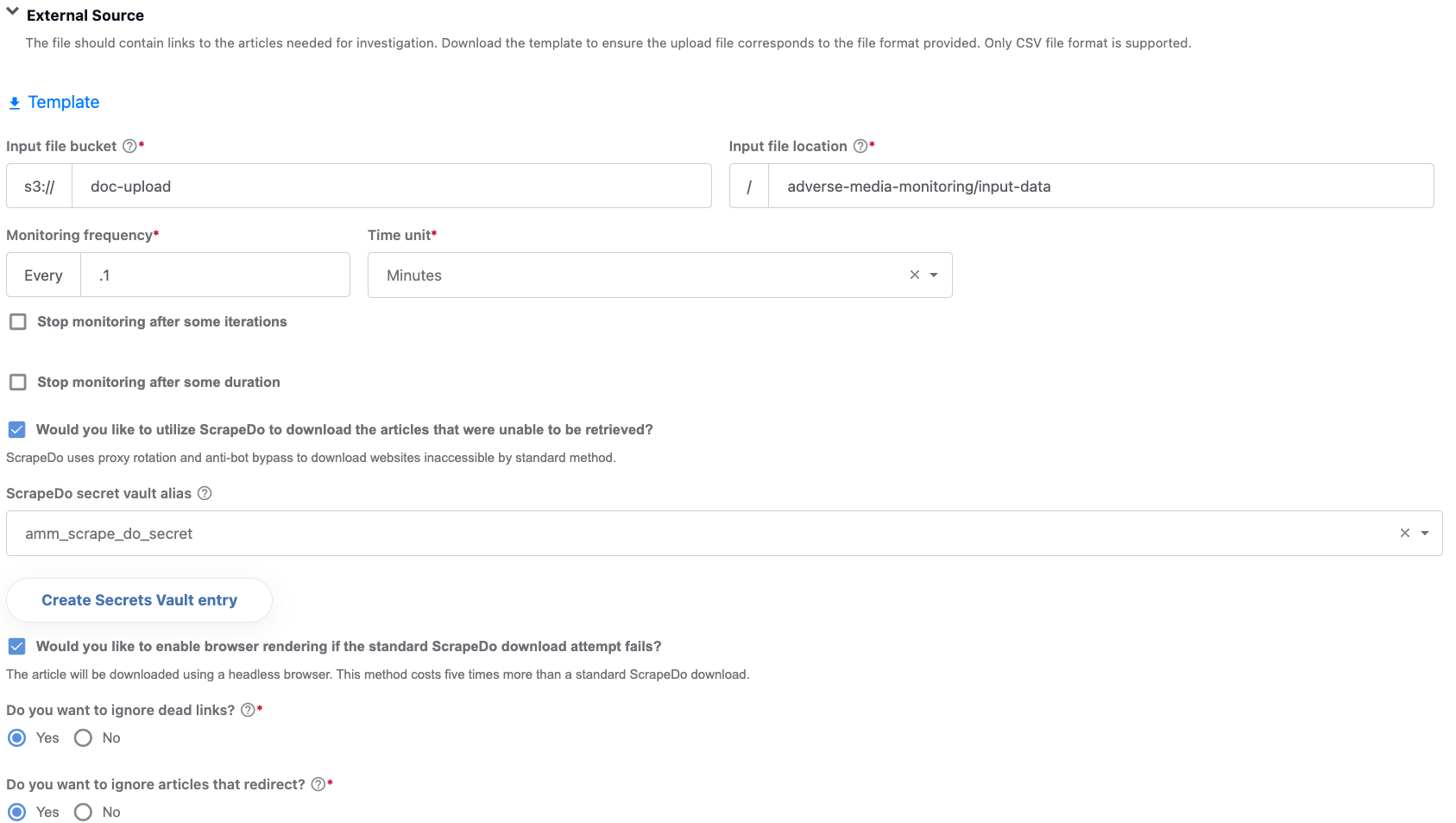The height and width of the screenshot is (823, 1456).
Task: Uncheck browser rendering fallback option
Action: (16, 646)
